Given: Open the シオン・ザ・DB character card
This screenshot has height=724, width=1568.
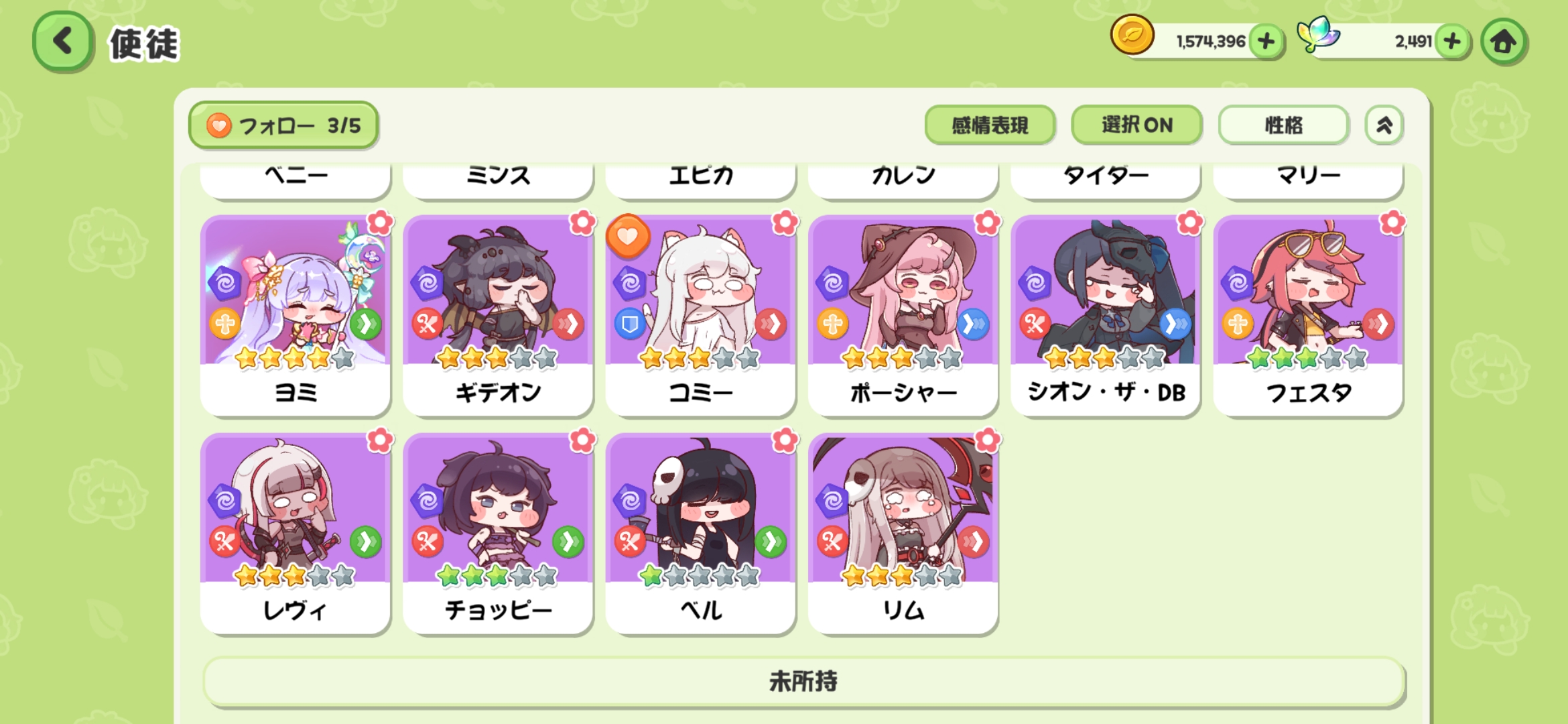Looking at the screenshot, I should pos(1106,315).
